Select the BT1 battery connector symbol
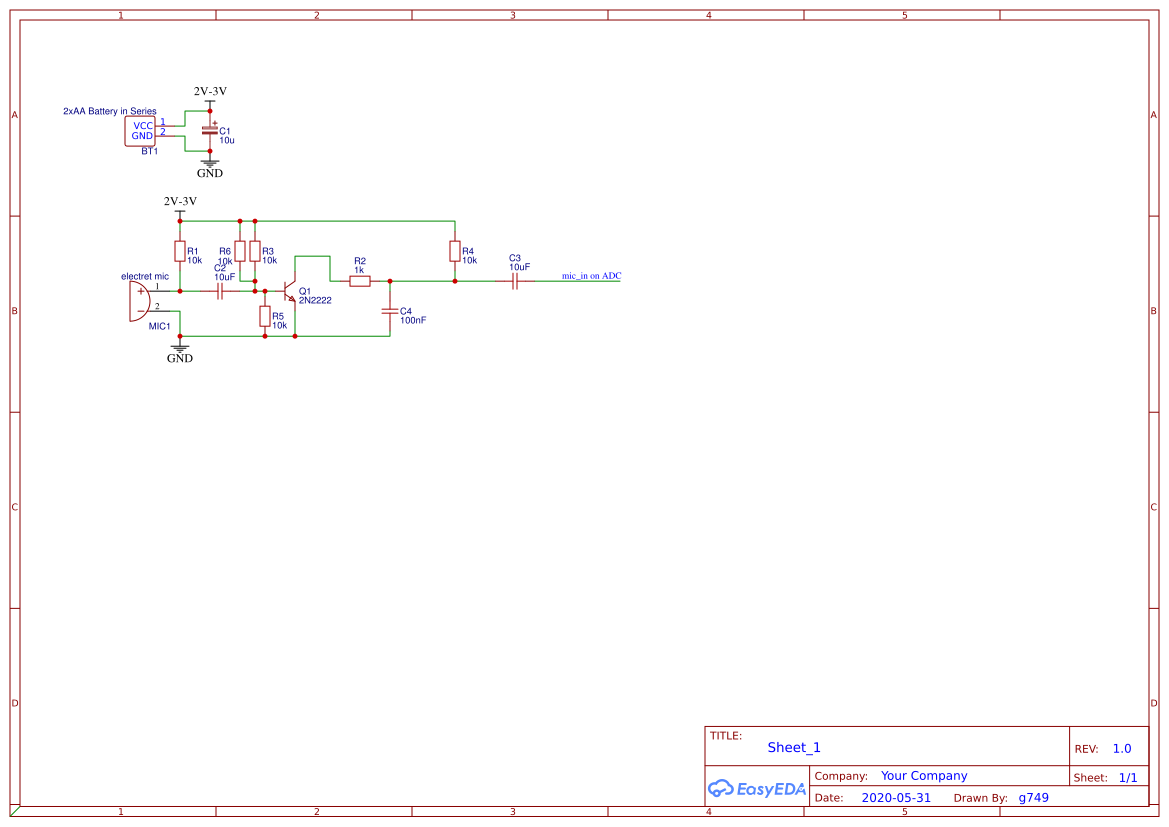Image resolution: width=1169 pixels, height=827 pixels. (x=140, y=131)
